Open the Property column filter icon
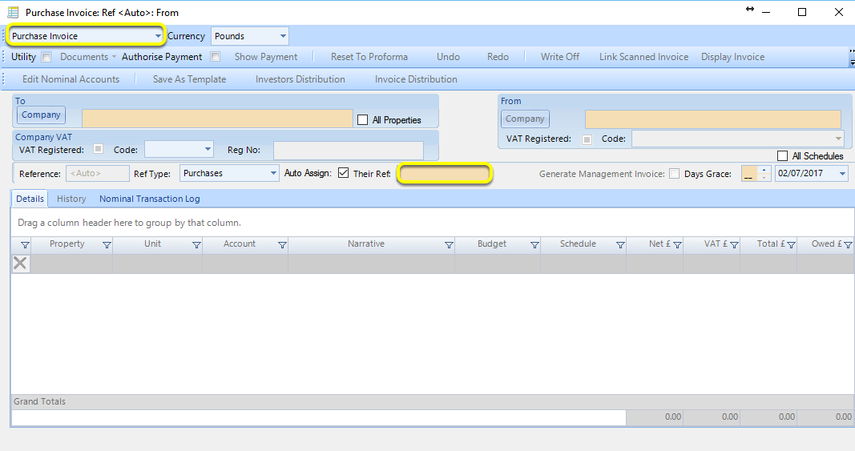This screenshot has width=855, height=451. click(107, 245)
